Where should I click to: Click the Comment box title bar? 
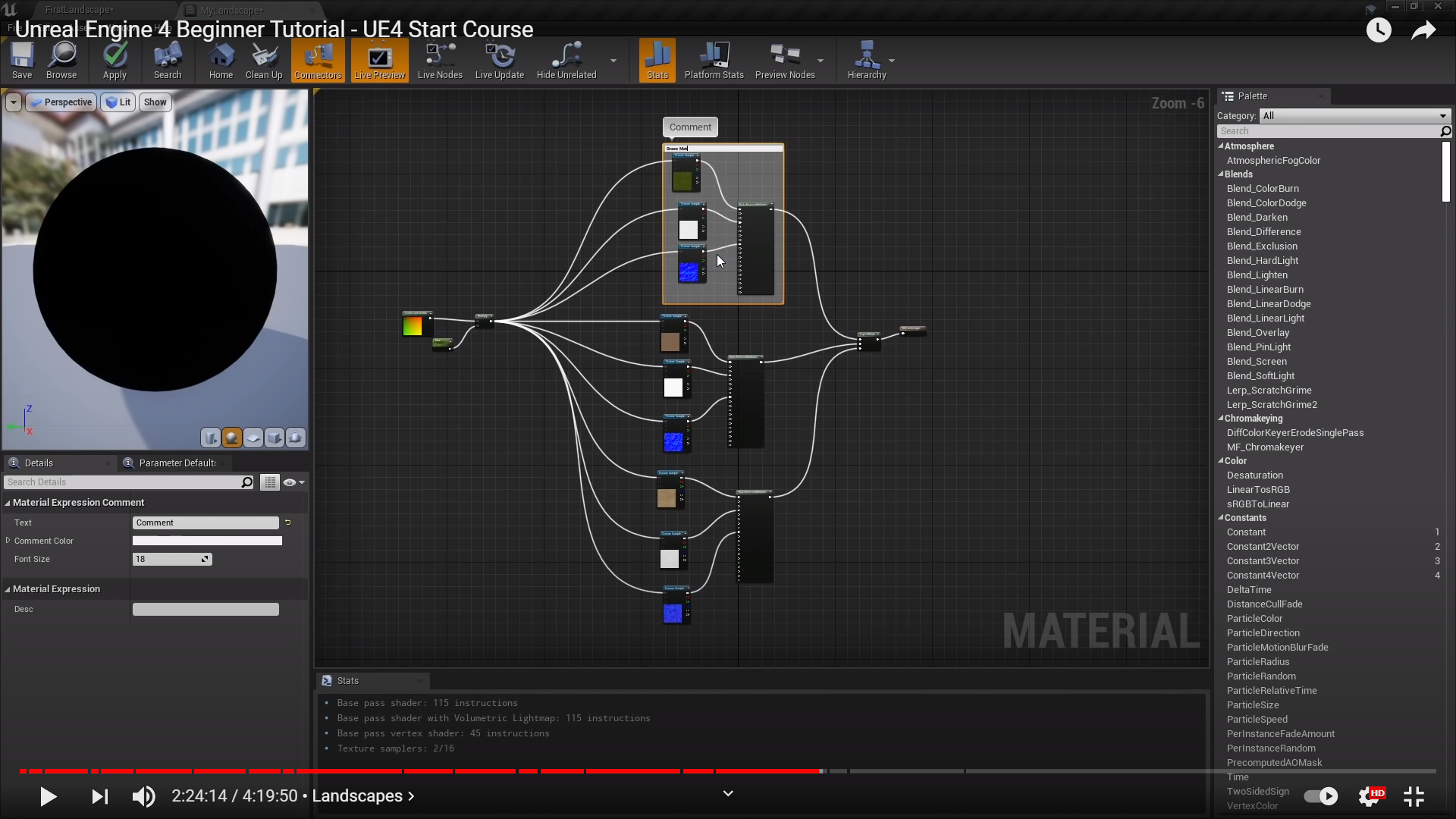[723, 149]
